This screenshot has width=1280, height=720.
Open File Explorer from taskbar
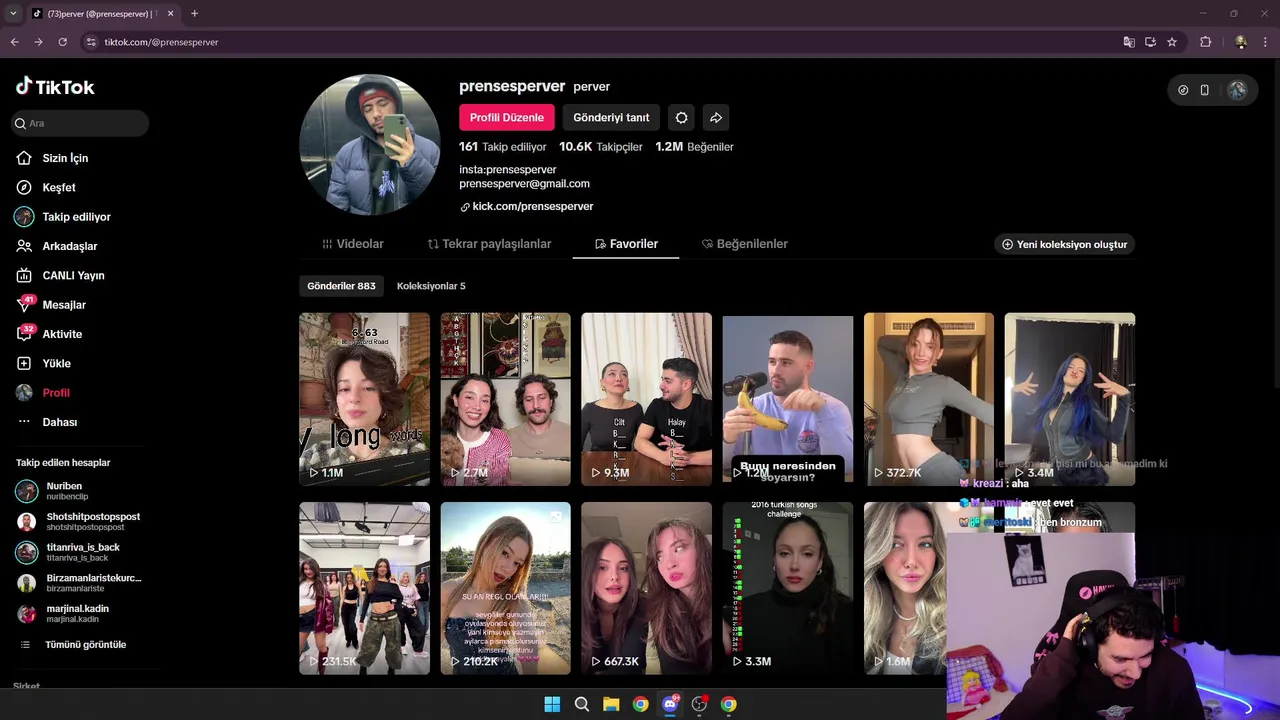click(x=611, y=704)
